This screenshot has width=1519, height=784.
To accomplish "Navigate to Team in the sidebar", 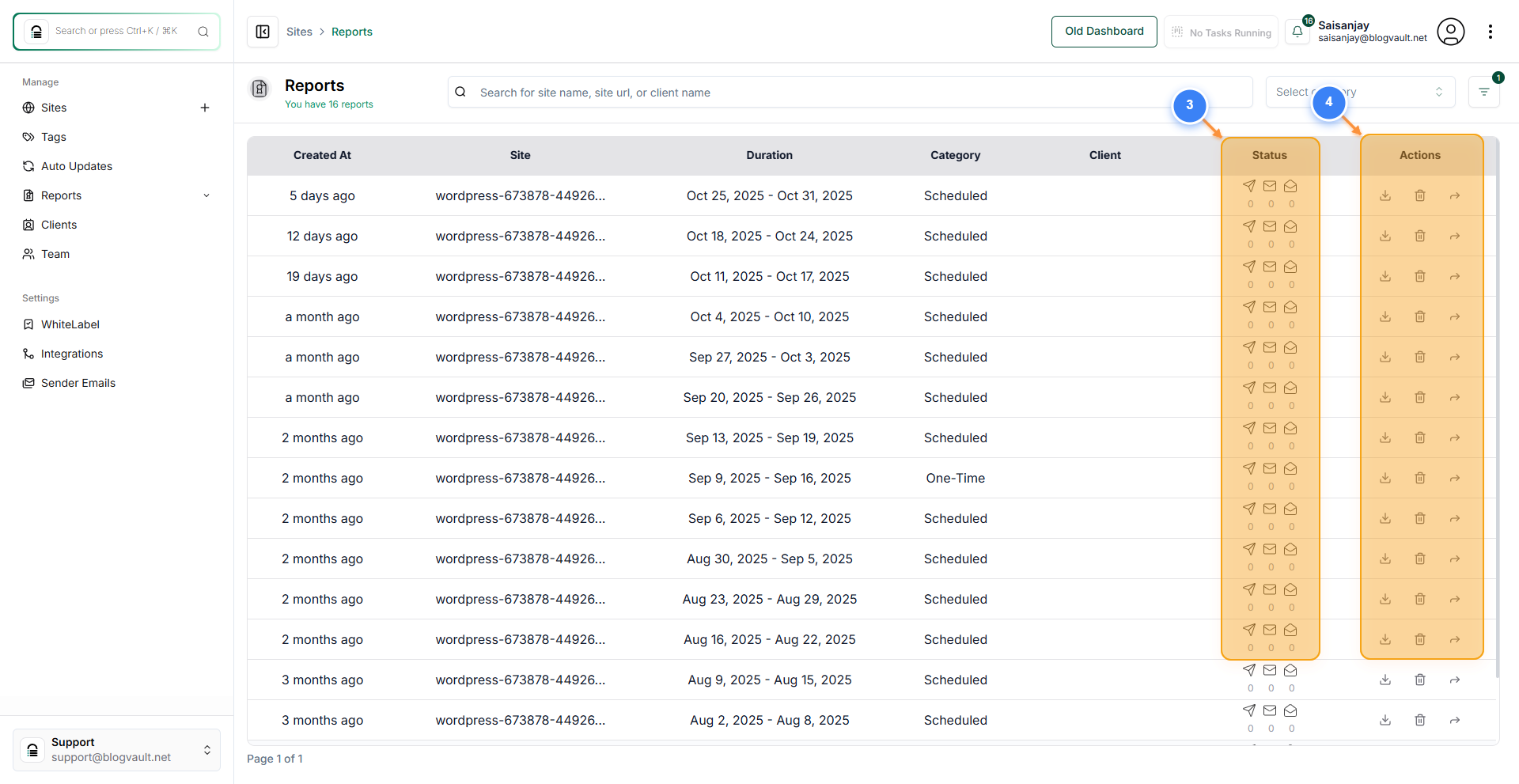I will click(x=55, y=254).
